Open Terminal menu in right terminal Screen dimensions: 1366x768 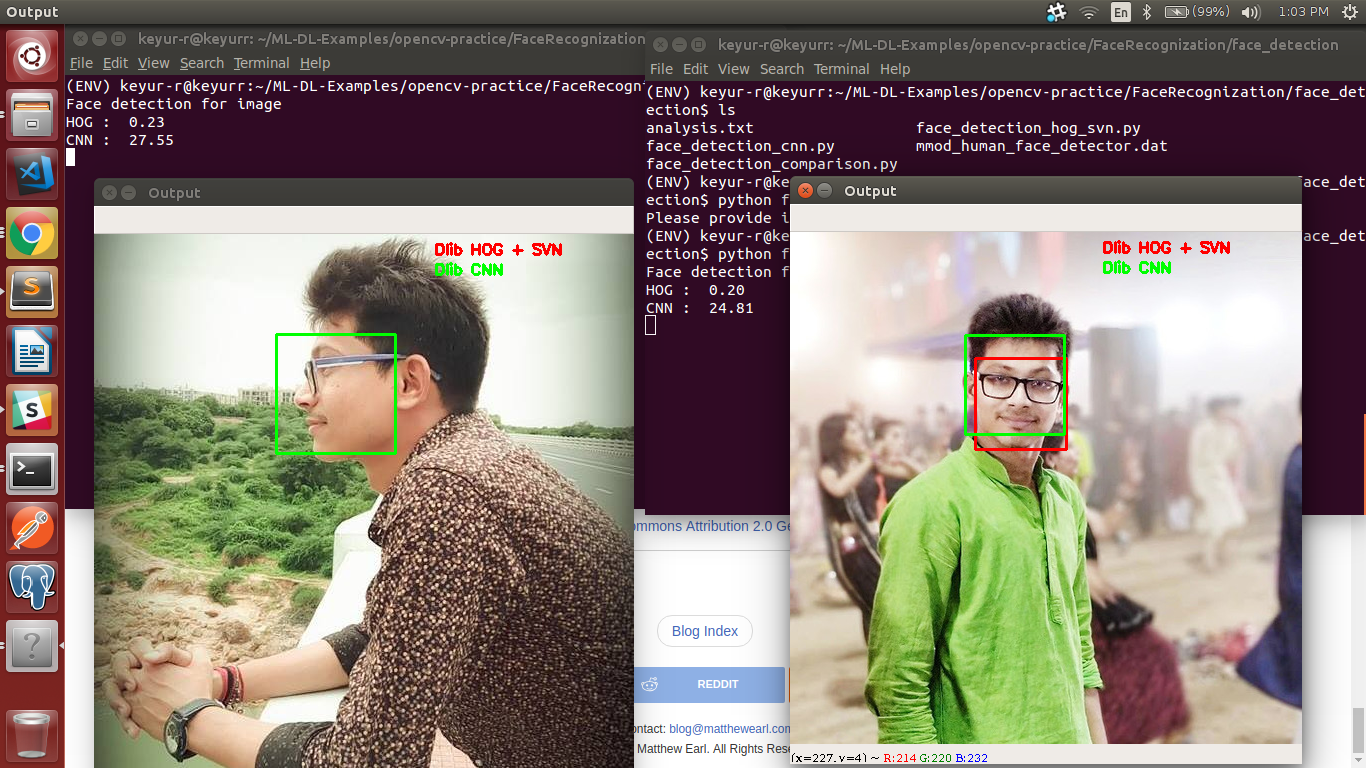pos(842,69)
